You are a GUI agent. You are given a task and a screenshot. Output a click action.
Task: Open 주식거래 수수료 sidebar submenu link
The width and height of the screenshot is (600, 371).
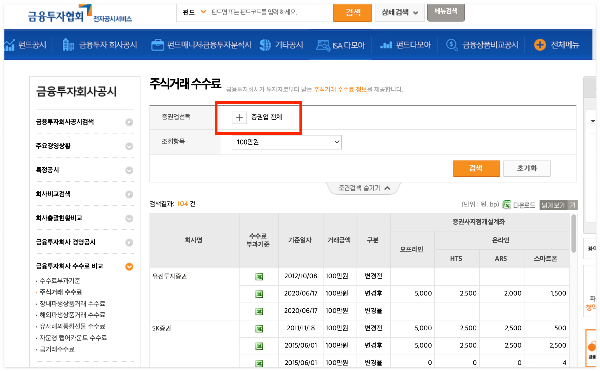coord(60,292)
